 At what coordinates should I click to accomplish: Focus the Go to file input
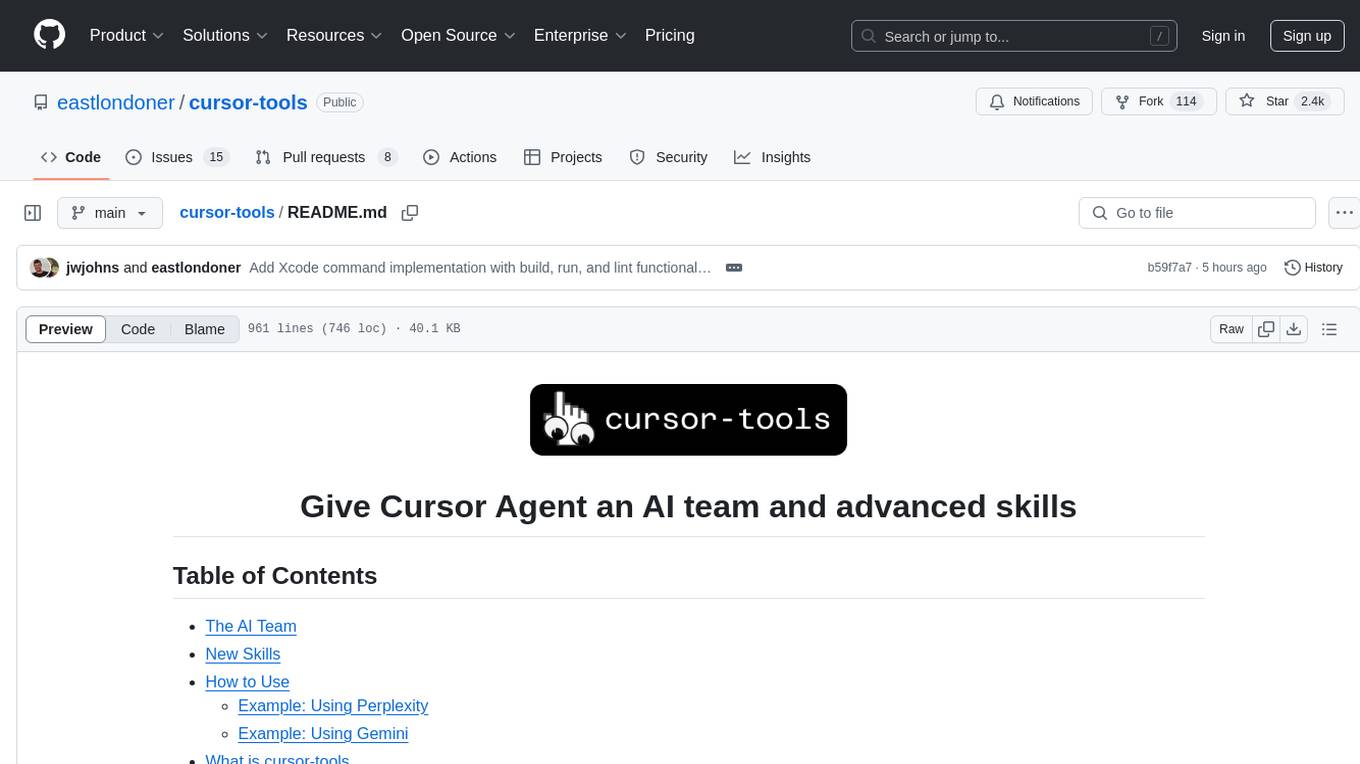coord(1197,213)
